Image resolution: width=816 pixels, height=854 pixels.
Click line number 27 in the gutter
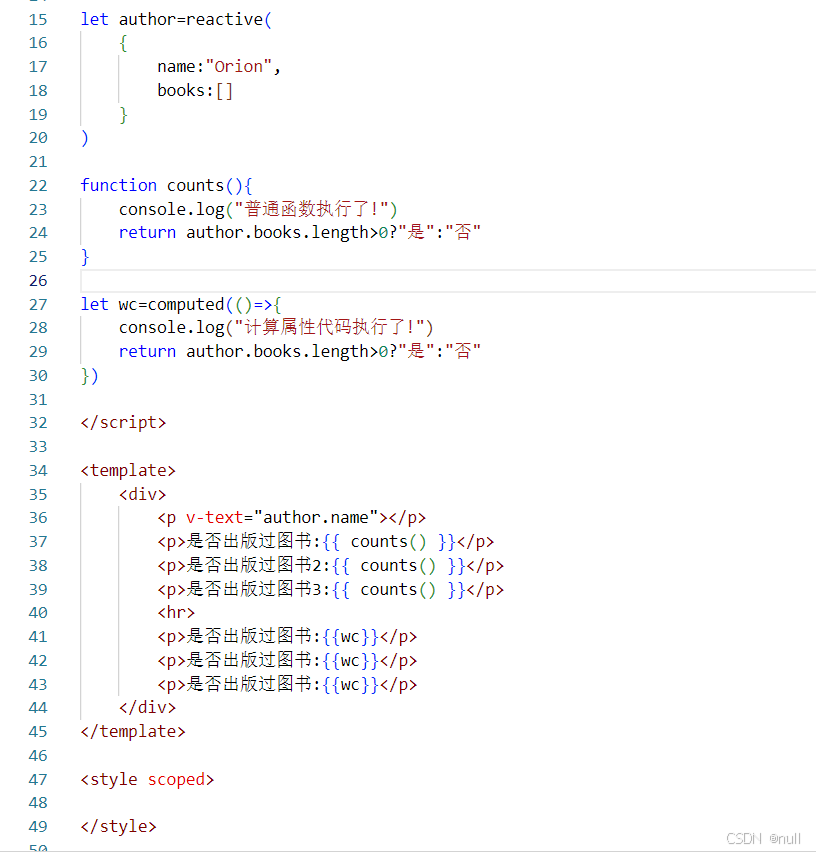38,304
